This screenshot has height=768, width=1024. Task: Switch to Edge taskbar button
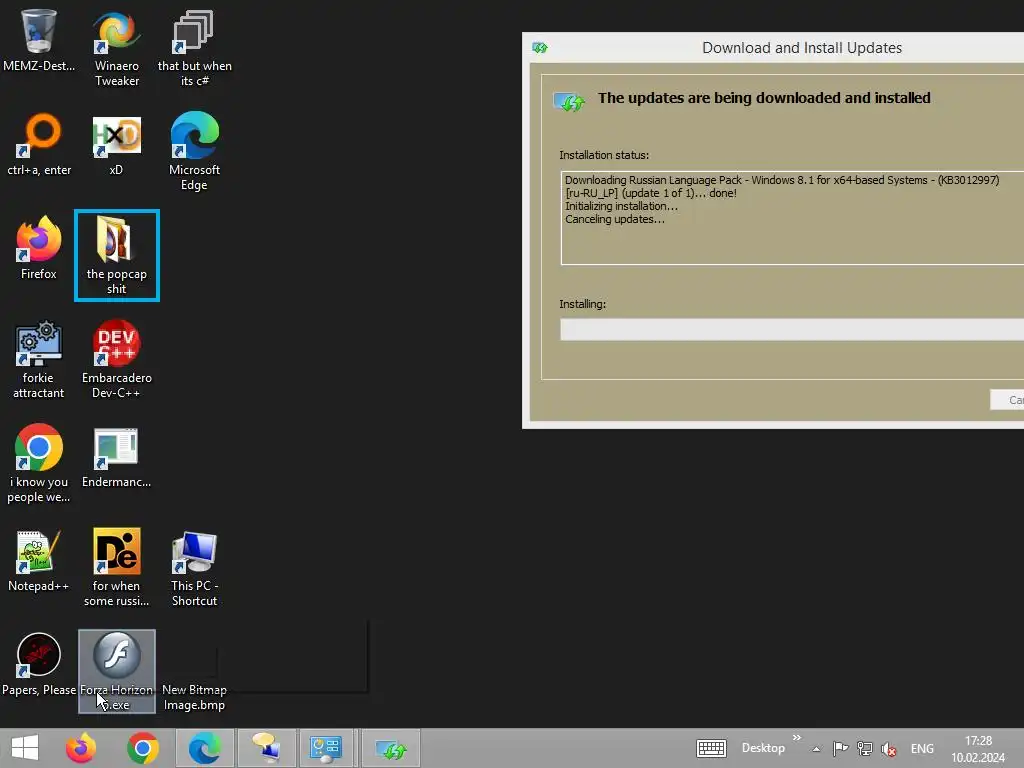pos(204,748)
